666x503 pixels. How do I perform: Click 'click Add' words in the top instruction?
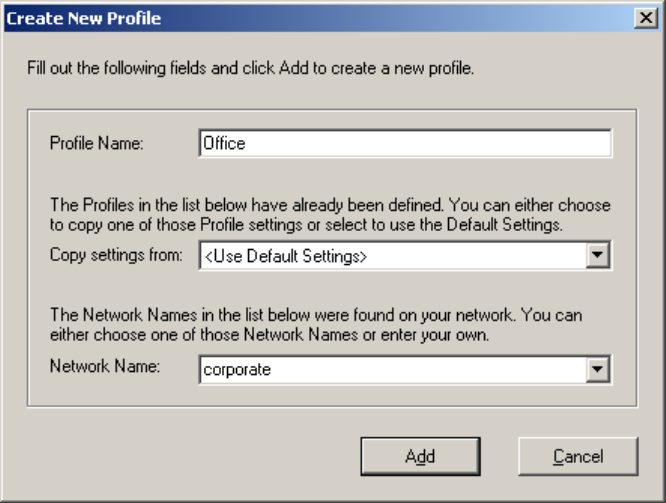275,68
